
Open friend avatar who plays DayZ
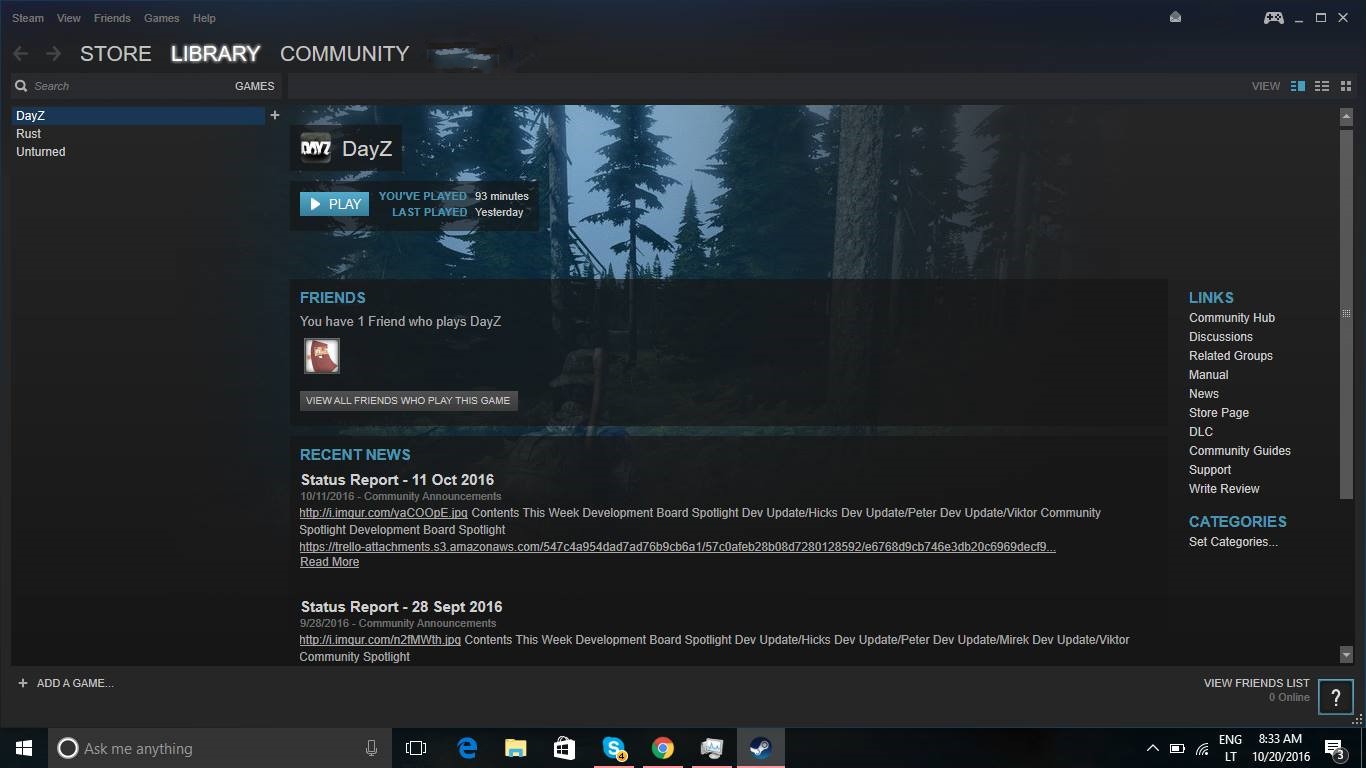pyautogui.click(x=322, y=356)
